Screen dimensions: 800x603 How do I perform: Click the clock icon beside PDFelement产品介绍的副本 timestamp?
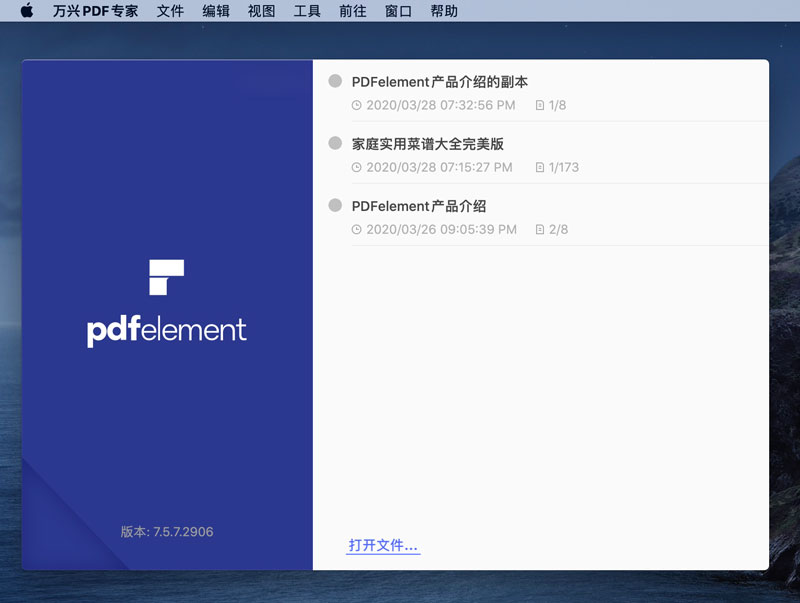pyautogui.click(x=356, y=106)
